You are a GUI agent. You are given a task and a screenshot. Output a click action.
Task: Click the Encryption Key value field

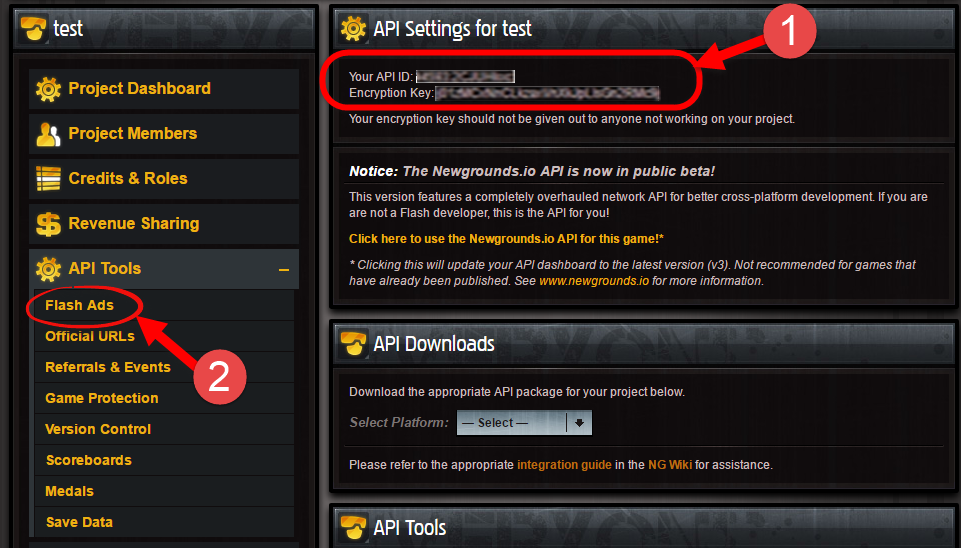[x=547, y=93]
